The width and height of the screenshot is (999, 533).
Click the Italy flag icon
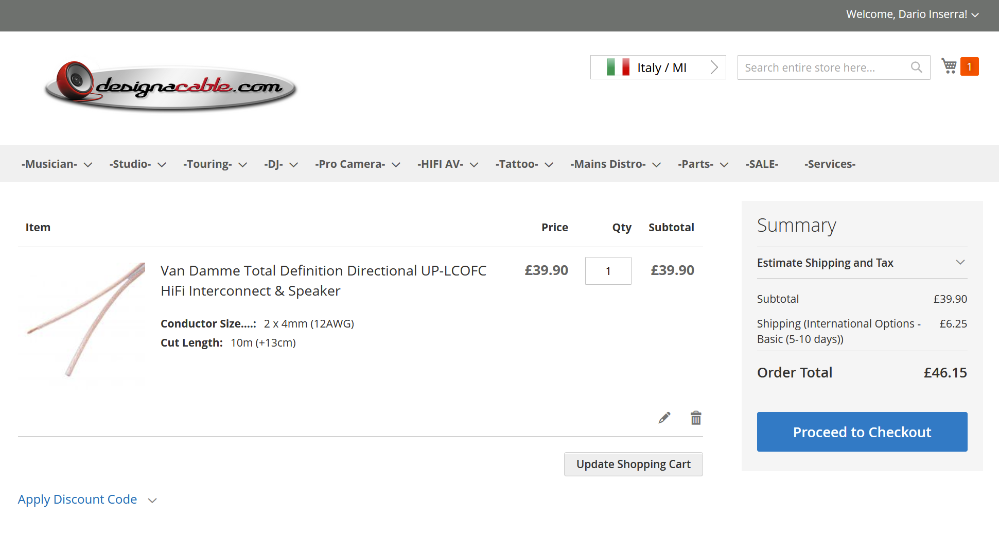(x=618, y=68)
